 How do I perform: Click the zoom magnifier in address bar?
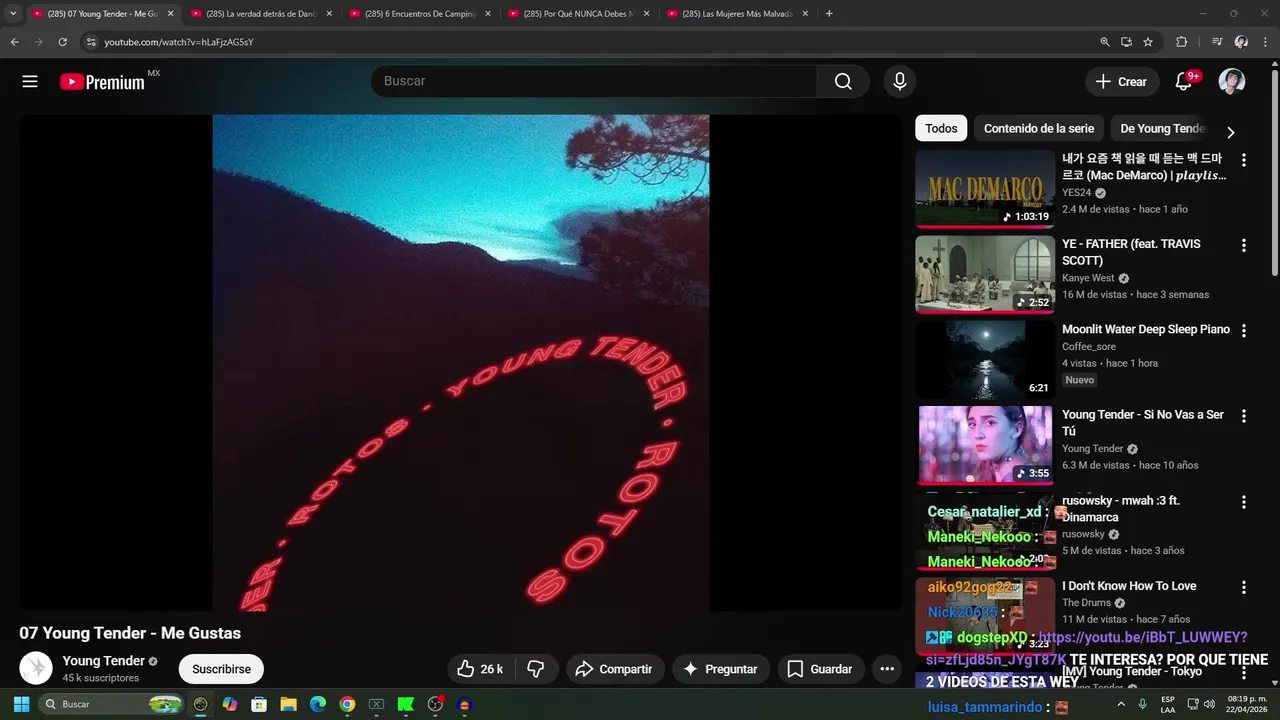click(1105, 42)
